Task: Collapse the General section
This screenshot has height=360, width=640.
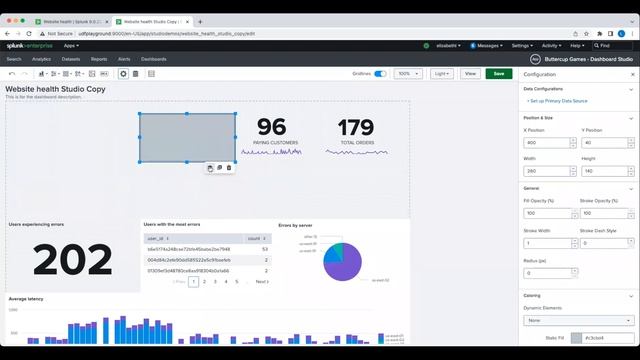Action: click(631, 189)
